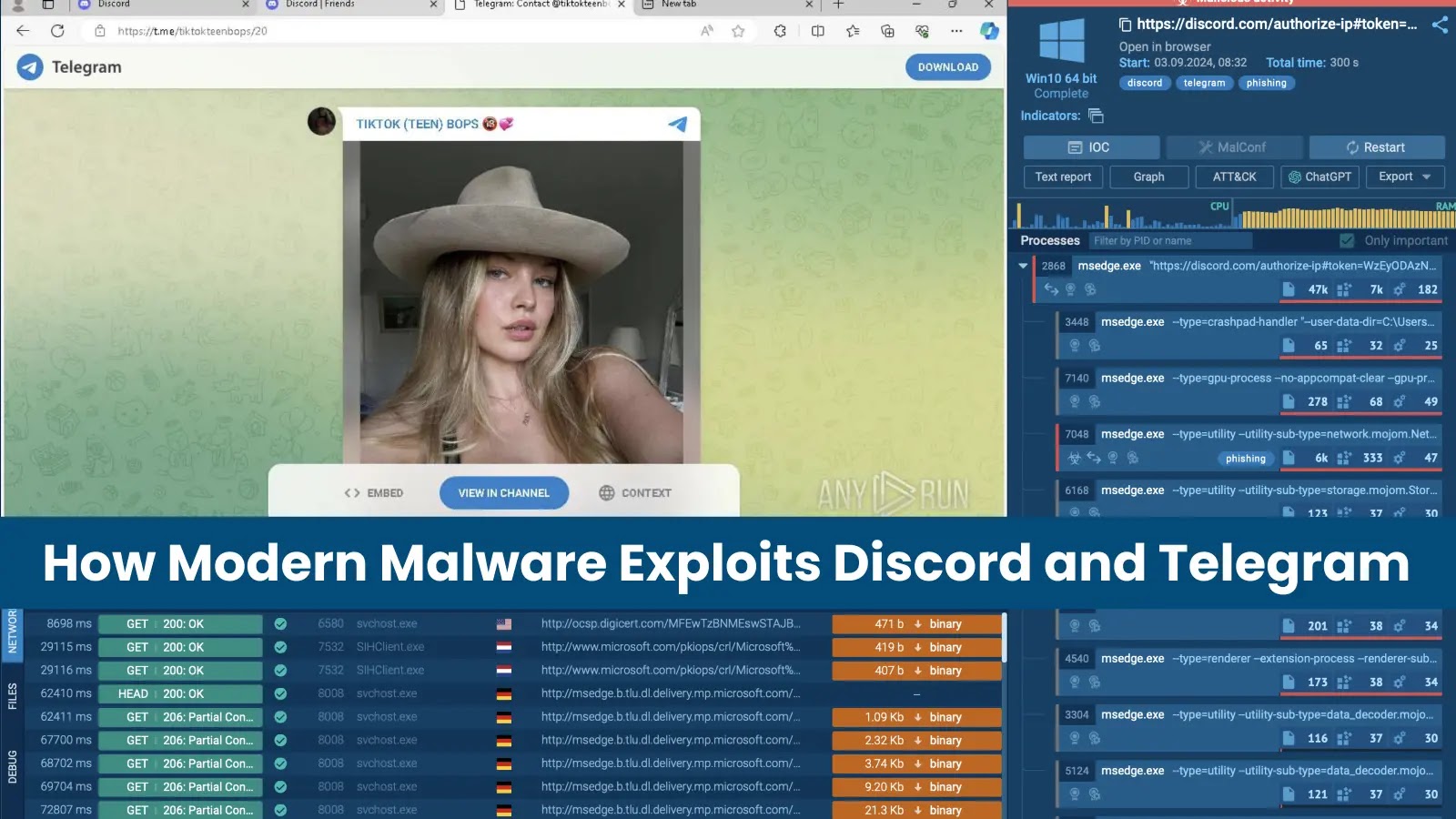Click the Telegram paper plane share icon
The image size is (1456, 819).
click(678, 124)
